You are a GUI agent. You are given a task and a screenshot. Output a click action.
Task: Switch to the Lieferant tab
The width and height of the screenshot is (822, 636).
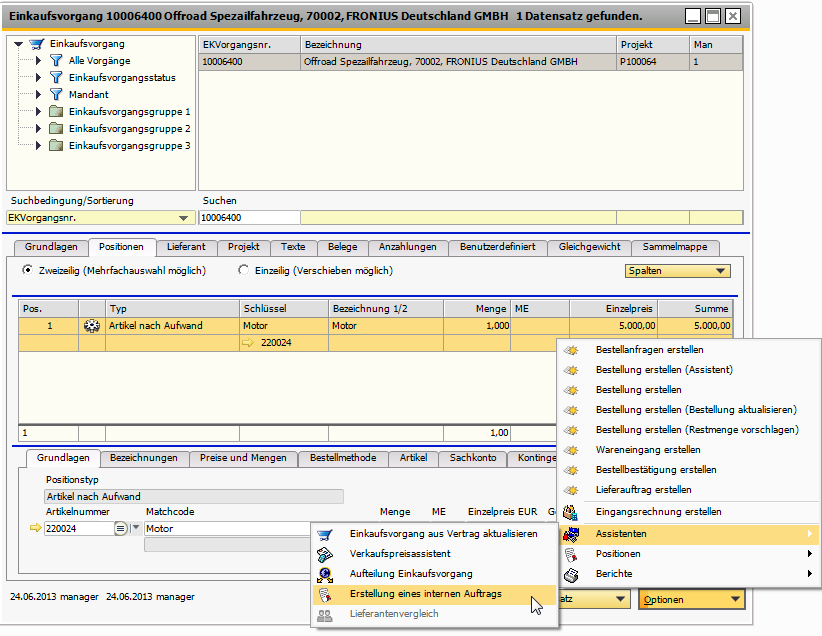[187, 247]
